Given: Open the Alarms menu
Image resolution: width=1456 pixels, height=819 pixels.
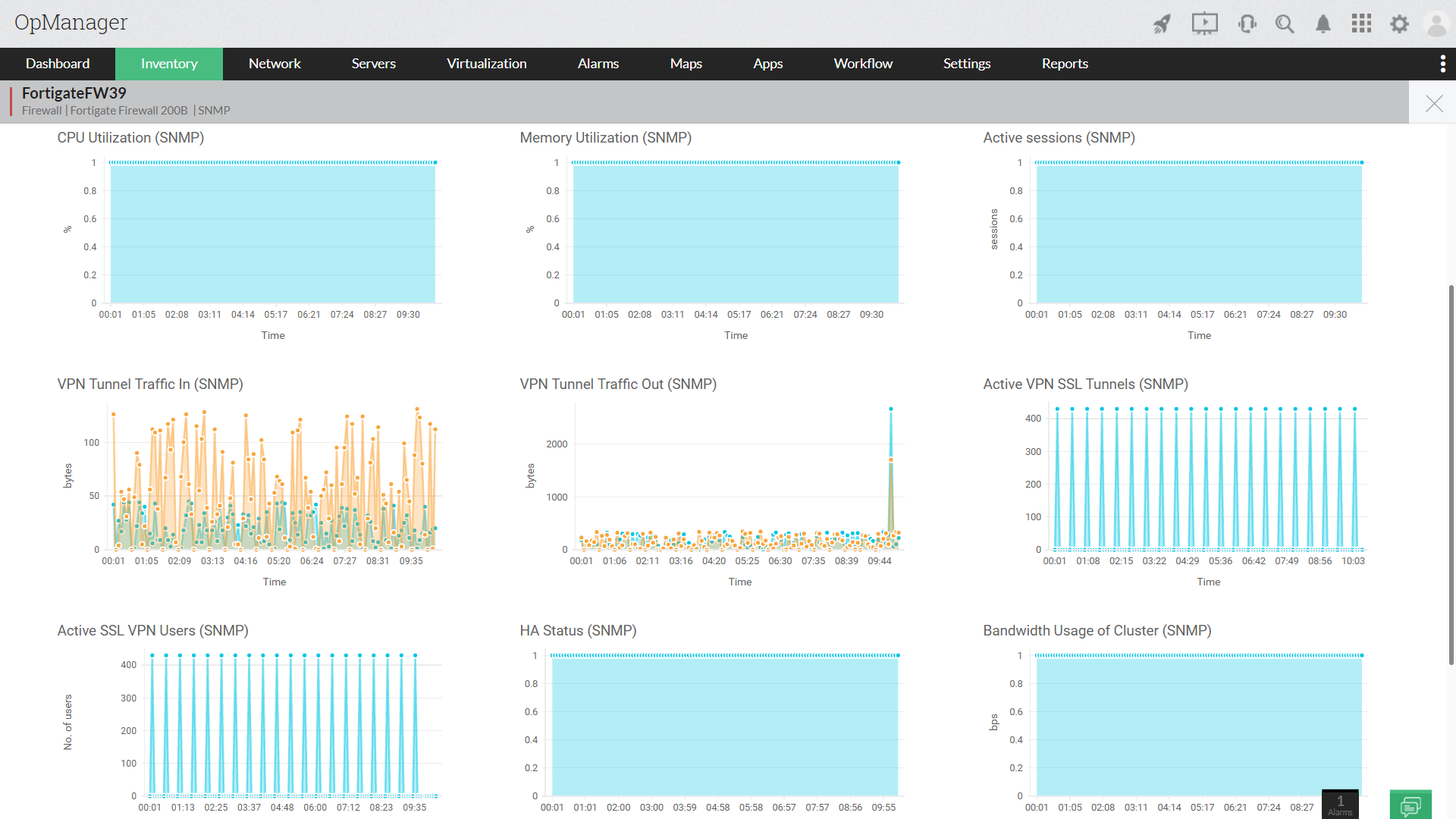Looking at the screenshot, I should 598,64.
